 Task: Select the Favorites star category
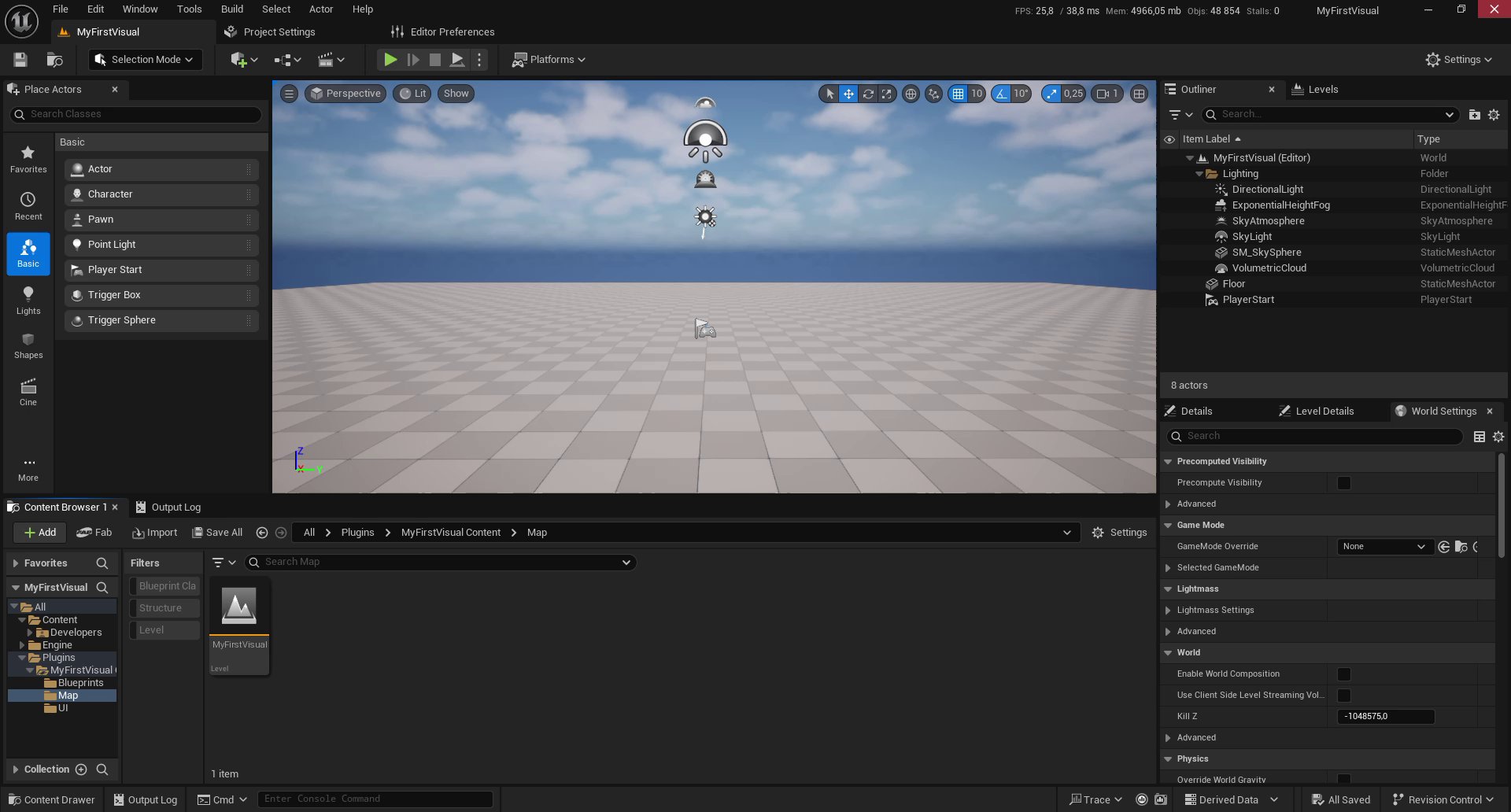pos(28,159)
